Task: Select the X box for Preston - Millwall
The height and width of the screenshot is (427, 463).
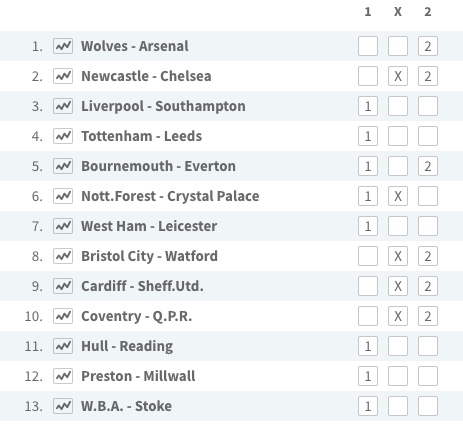Action: click(398, 376)
